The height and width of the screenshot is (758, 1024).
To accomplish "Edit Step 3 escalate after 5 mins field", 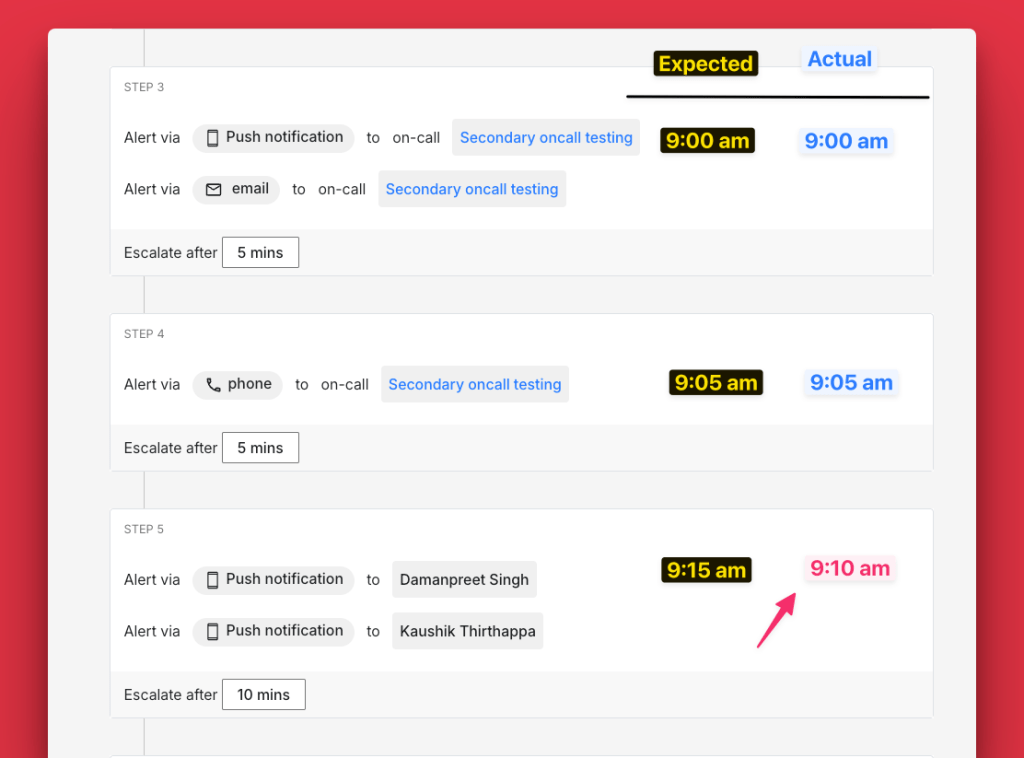I will point(260,253).
